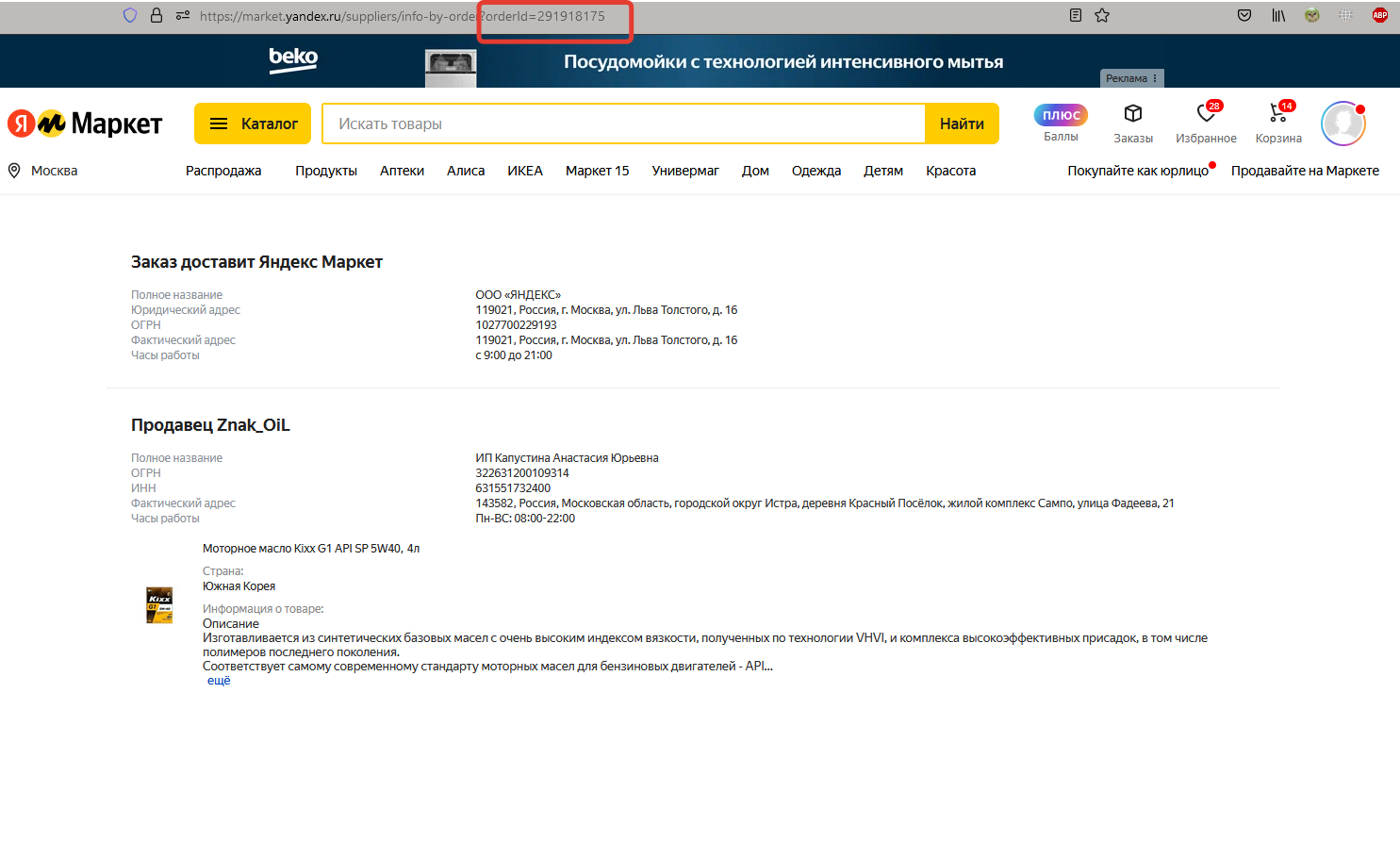
Task: Select Yandex ОГРН value 1027700229193
Action: tap(516, 325)
